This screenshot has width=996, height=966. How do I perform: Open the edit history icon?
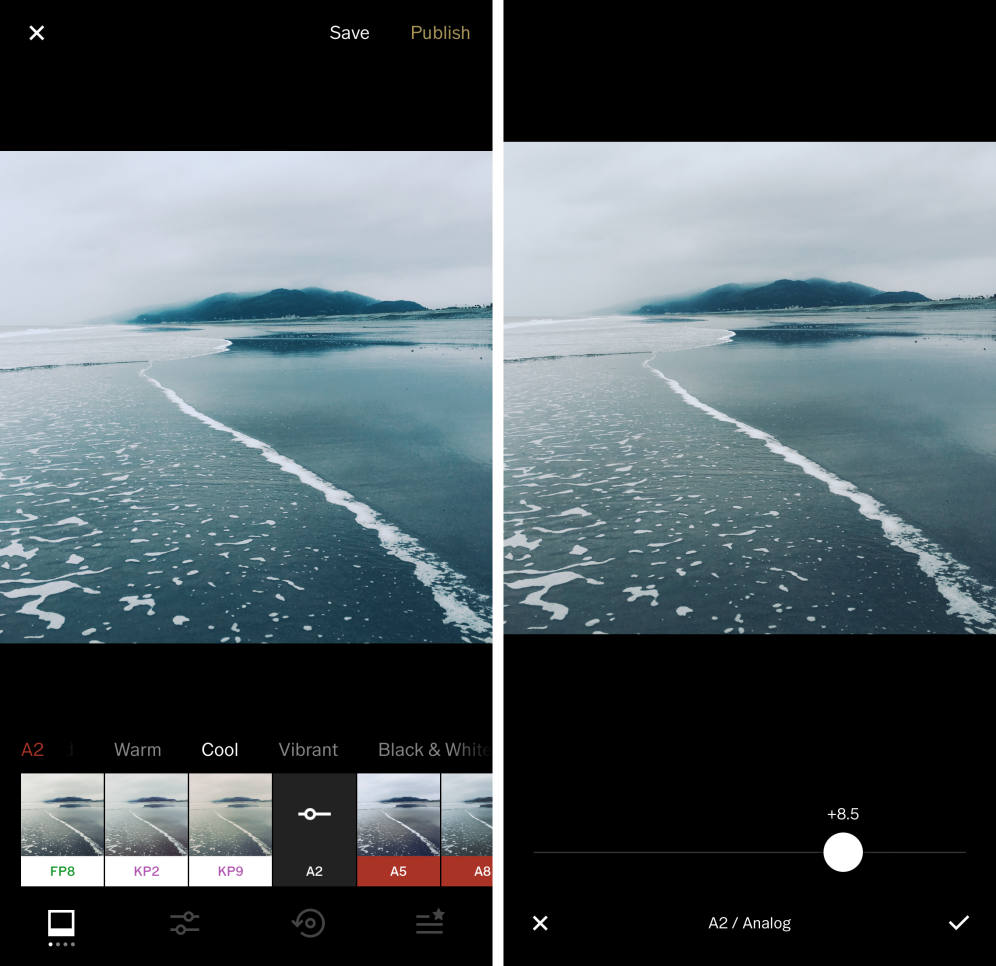pos(308,923)
